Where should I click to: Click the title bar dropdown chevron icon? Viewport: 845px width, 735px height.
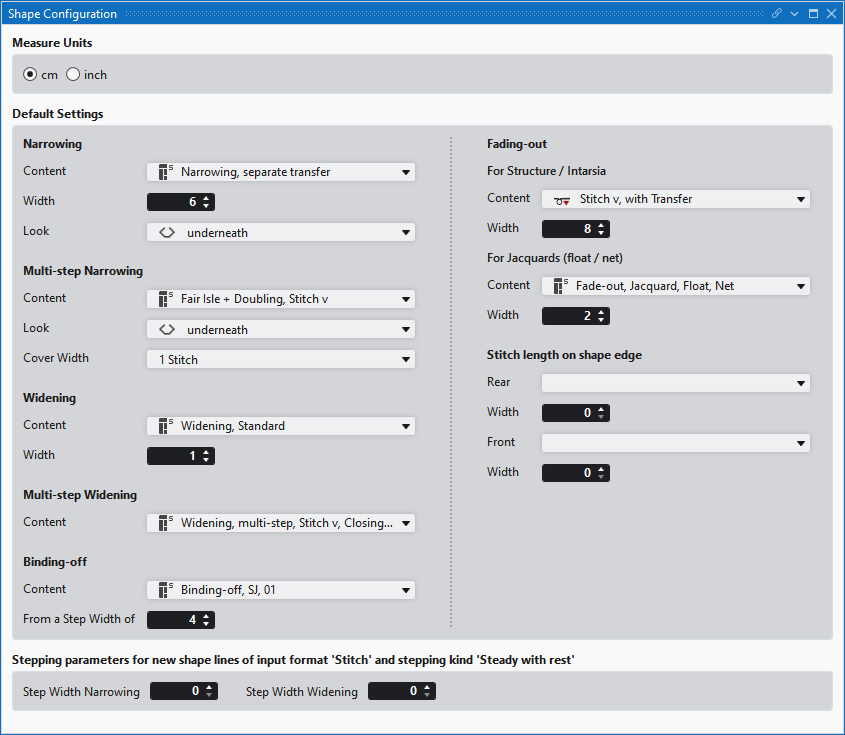click(794, 14)
